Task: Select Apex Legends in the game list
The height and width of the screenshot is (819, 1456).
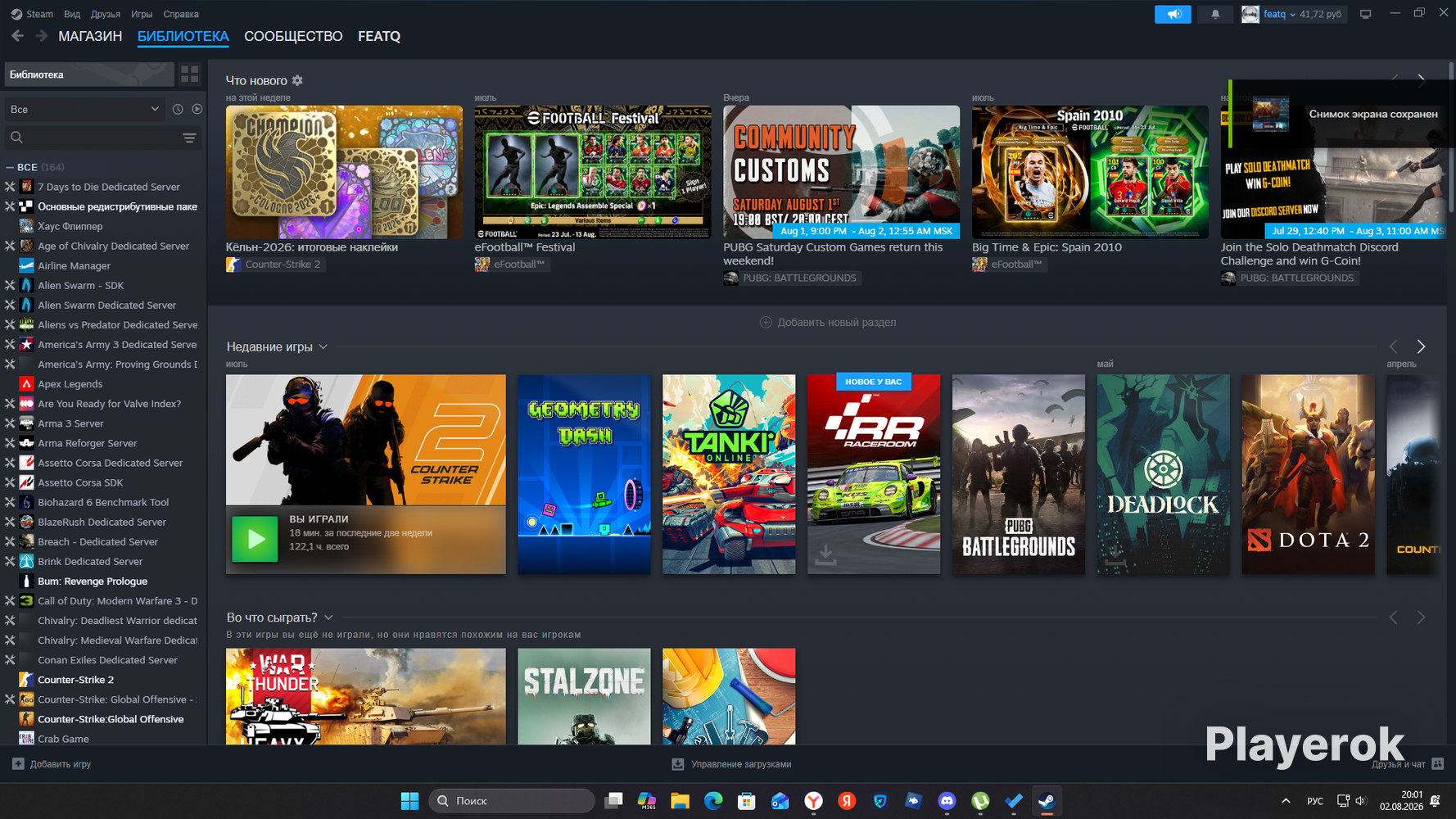Action: (x=70, y=384)
